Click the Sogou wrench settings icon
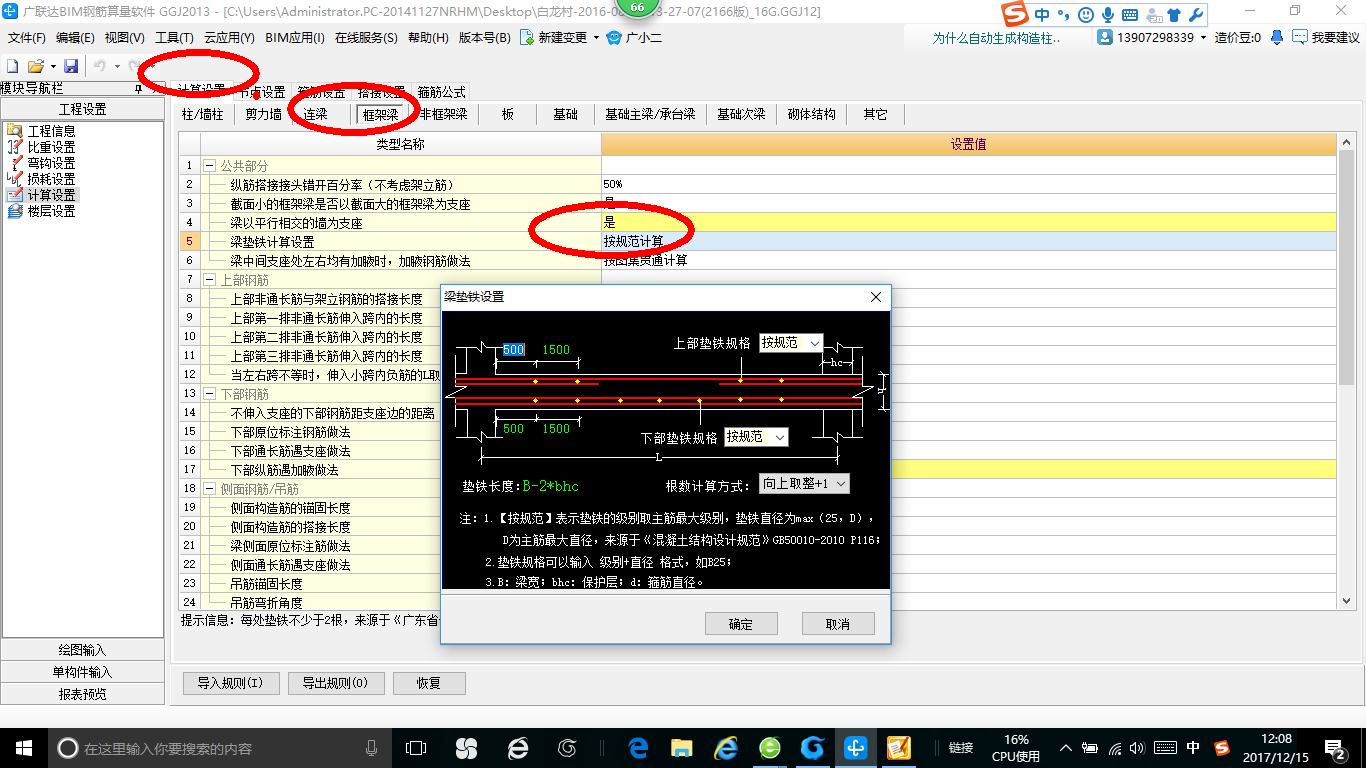 click(1196, 15)
